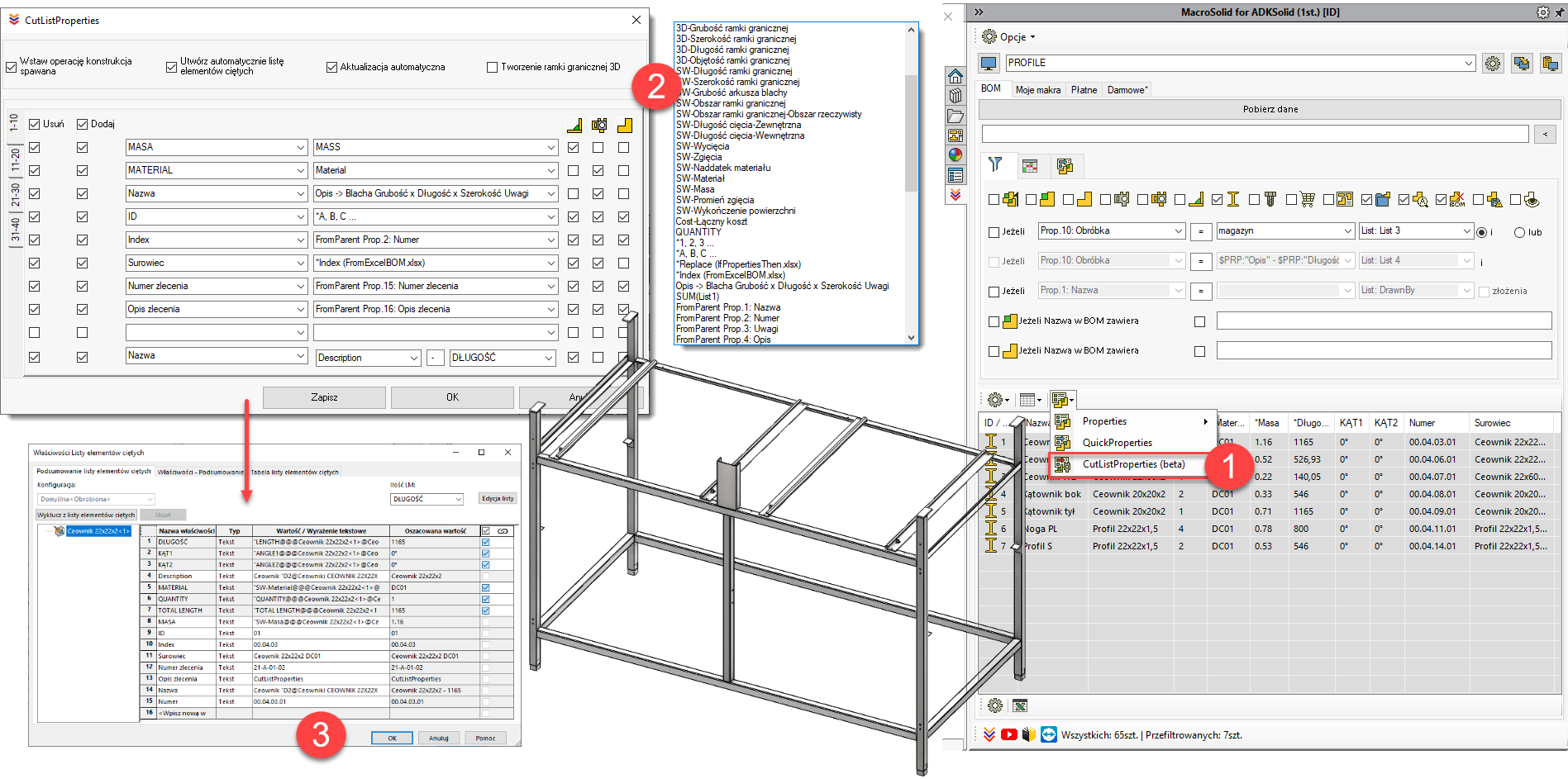
Task: Click the color sphere appearance icon in the sidebar
Action: [x=956, y=154]
